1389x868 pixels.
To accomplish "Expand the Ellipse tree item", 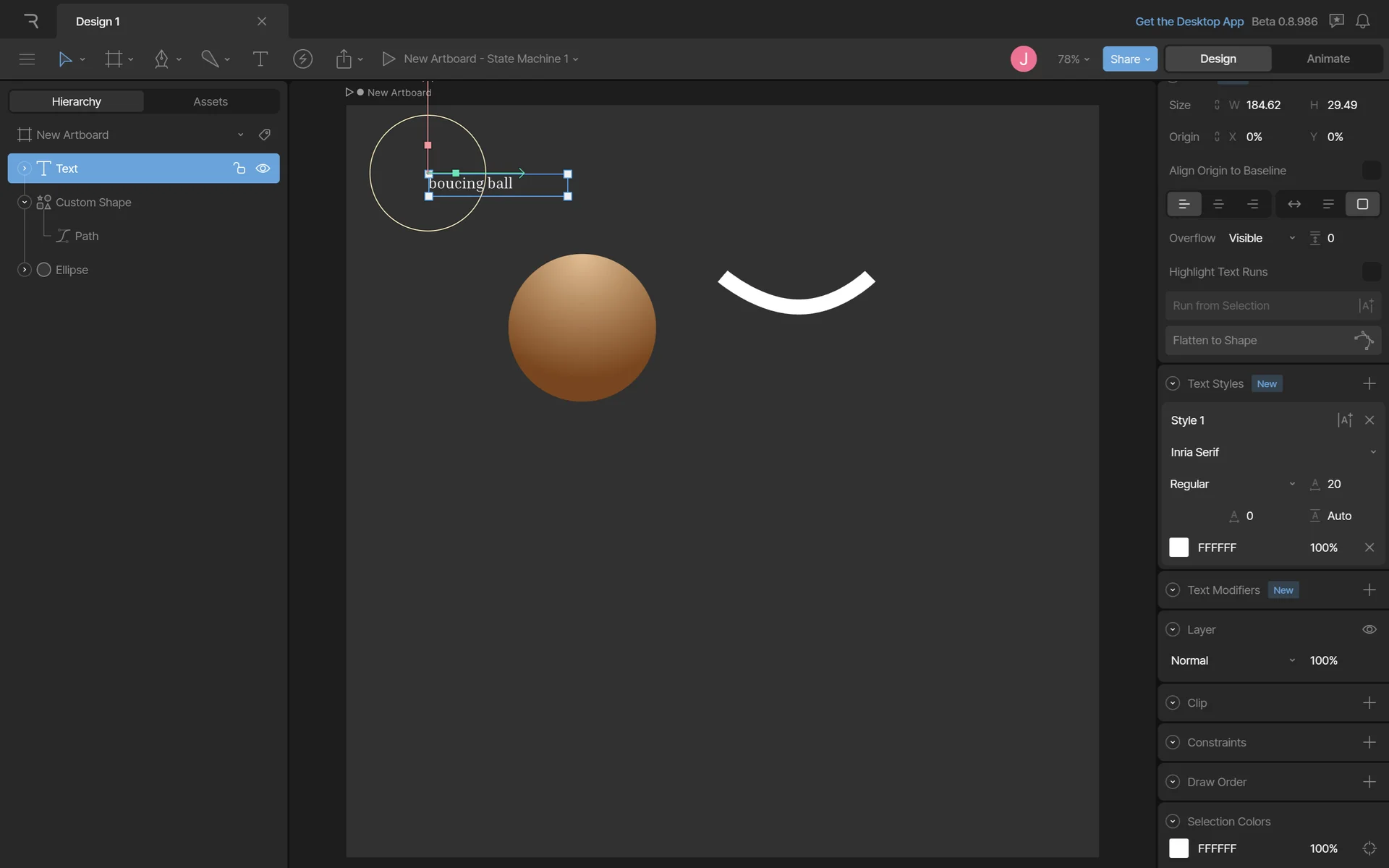I will (x=24, y=270).
